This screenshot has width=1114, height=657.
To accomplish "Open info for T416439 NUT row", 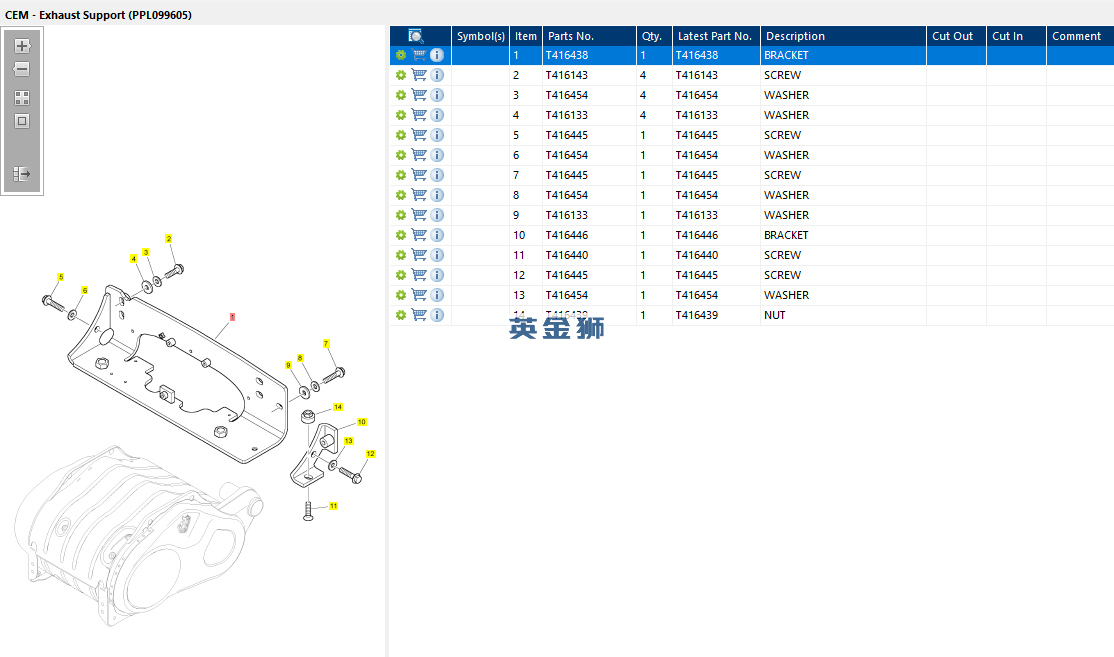I will click(x=437, y=315).
